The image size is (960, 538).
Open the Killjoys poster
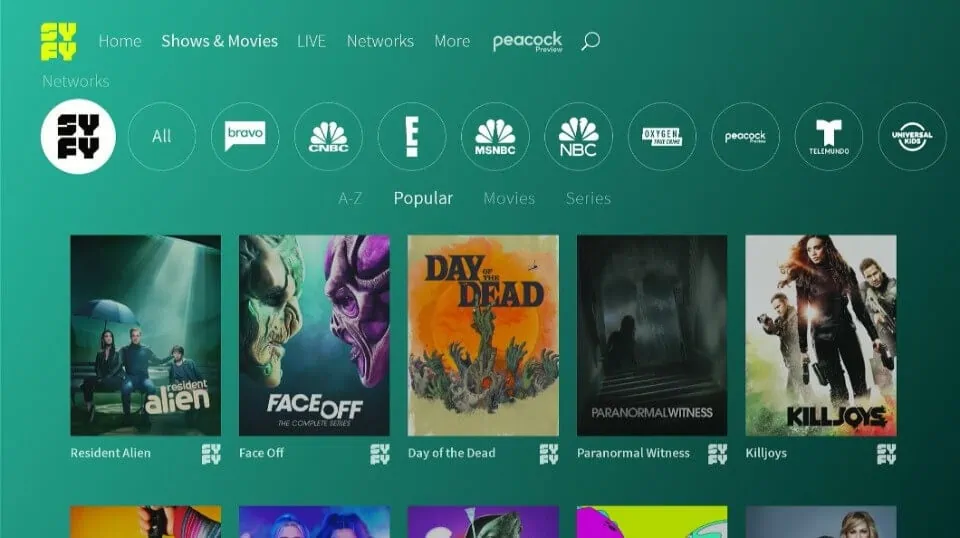[x=820, y=335]
